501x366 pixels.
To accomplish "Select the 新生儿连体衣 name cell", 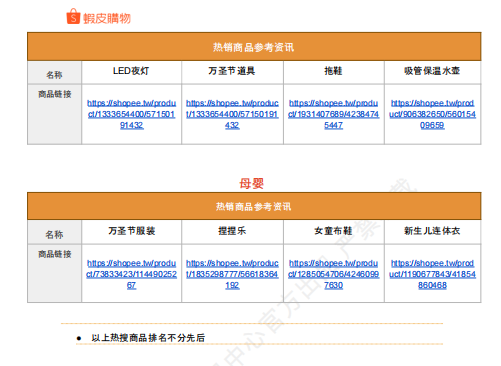I will tap(433, 232).
